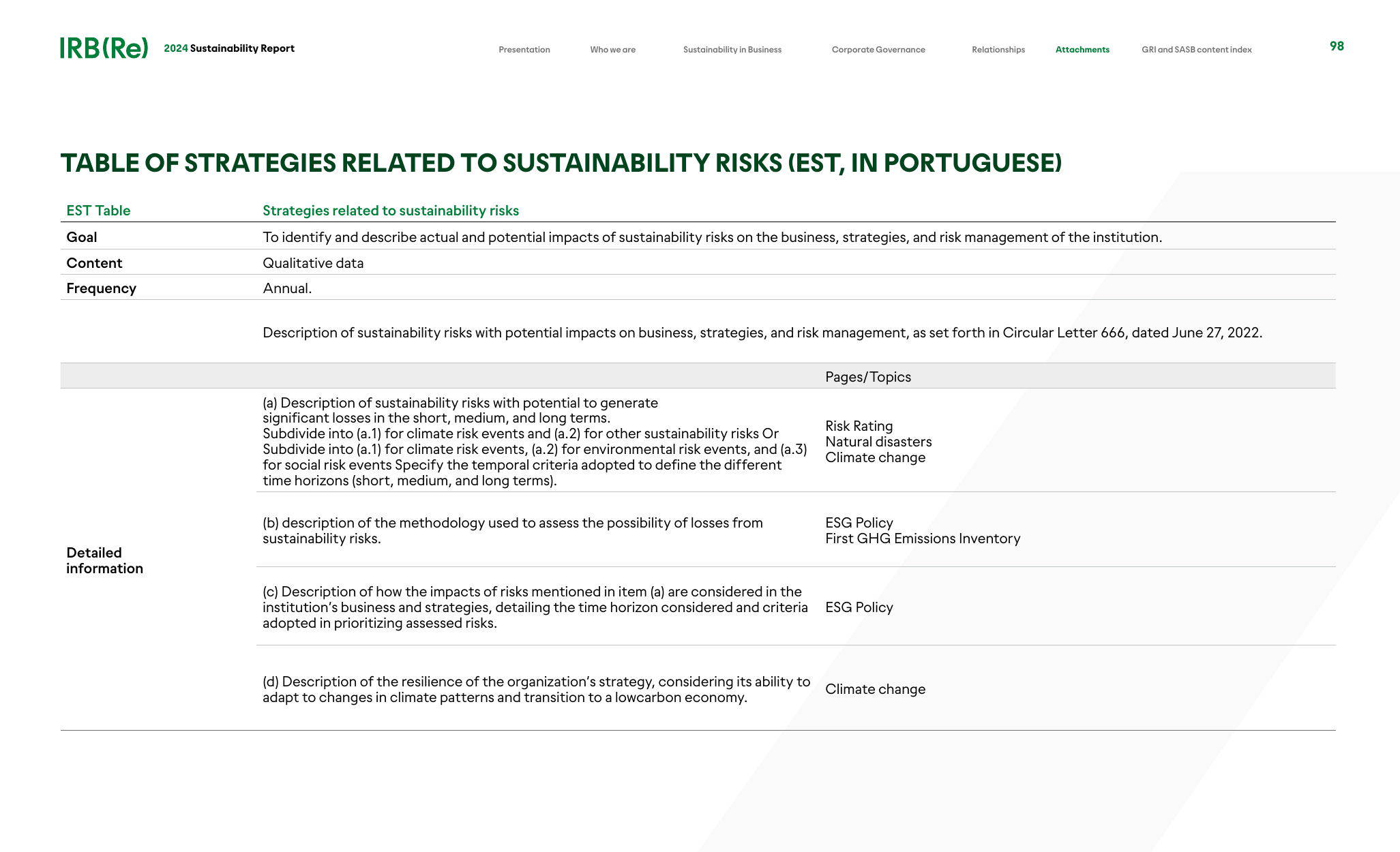Select the 'Detailed information' row label
Viewport: 1400px width, 852px height.
pos(104,560)
